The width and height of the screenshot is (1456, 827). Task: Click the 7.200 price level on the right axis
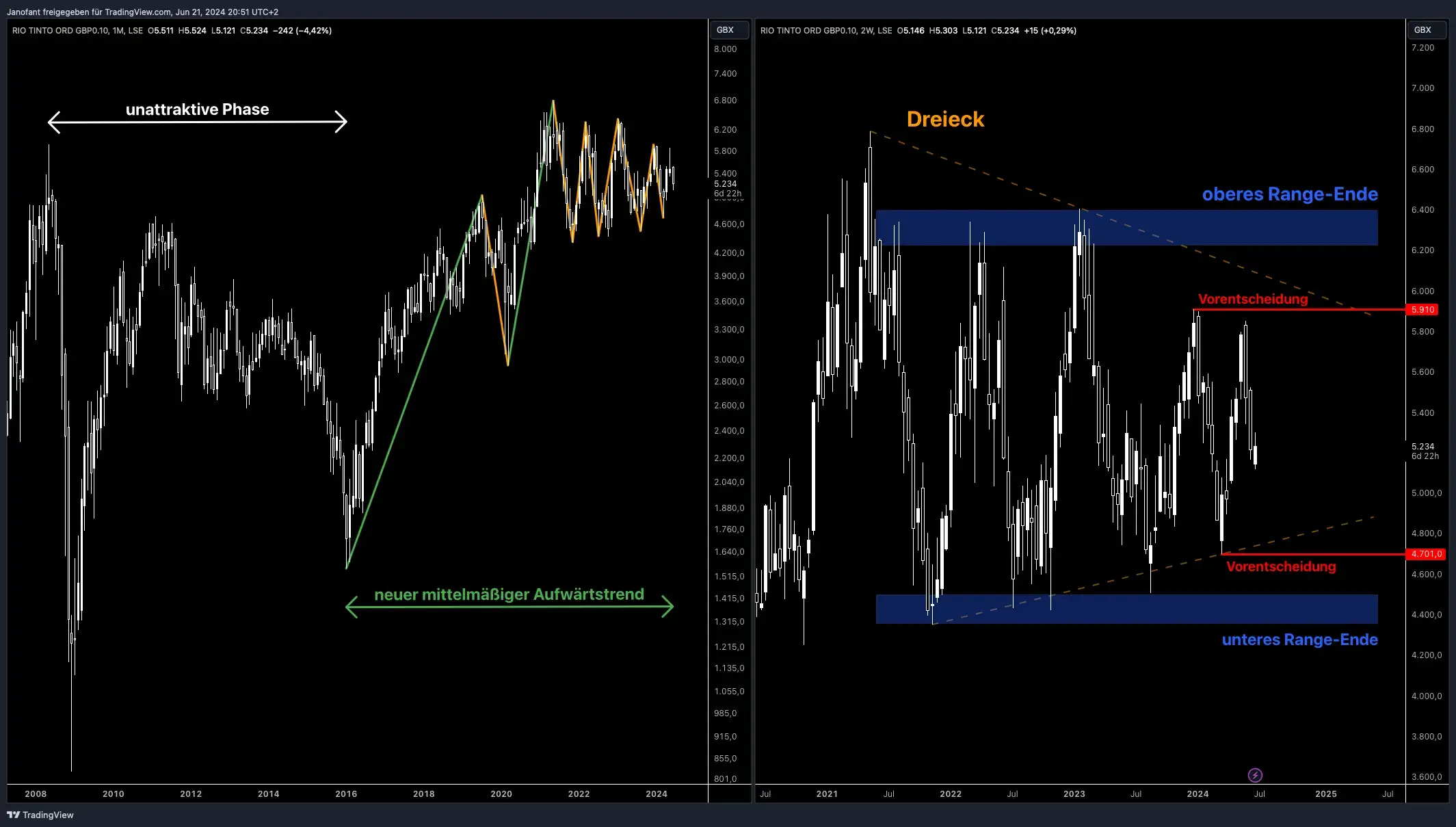click(x=1422, y=48)
